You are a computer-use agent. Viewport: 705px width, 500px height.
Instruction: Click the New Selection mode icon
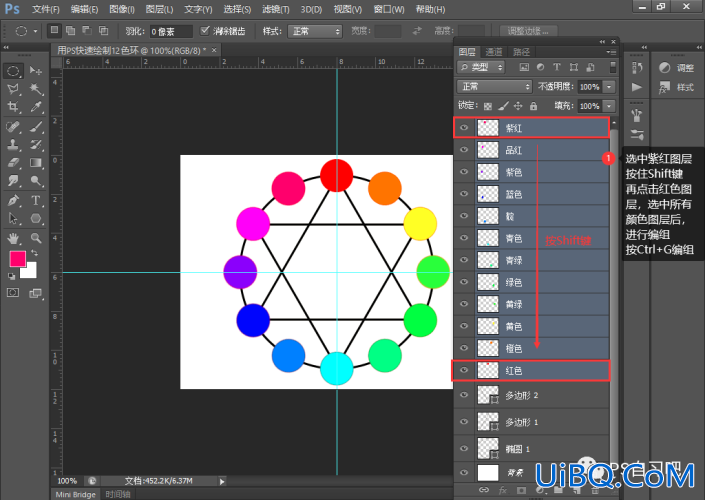(x=54, y=31)
